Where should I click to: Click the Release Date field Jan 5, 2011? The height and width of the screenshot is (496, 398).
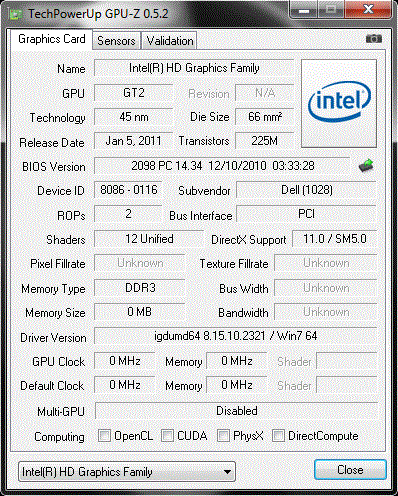pyautogui.click(x=134, y=141)
